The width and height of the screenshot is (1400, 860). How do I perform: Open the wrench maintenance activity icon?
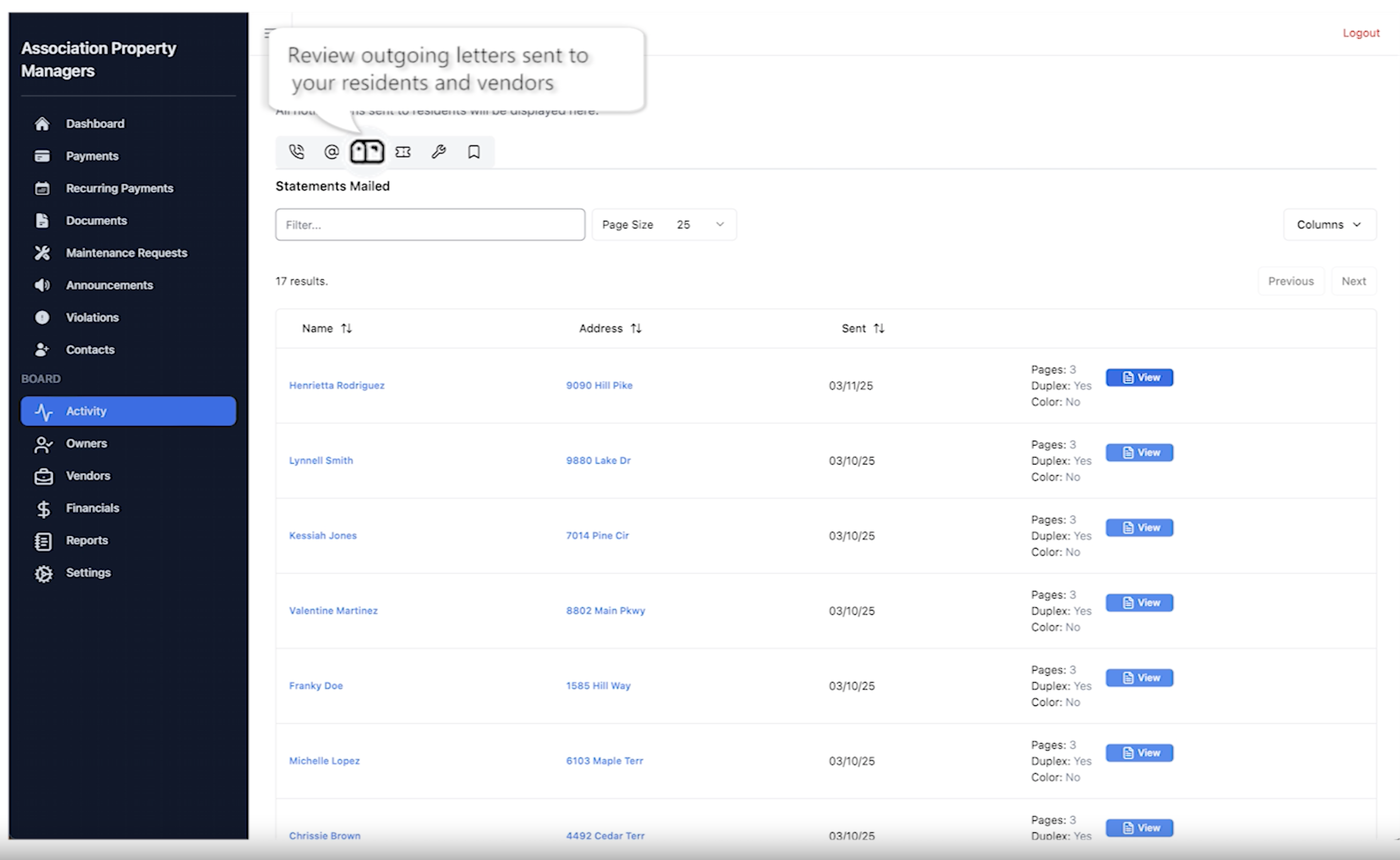click(x=438, y=152)
